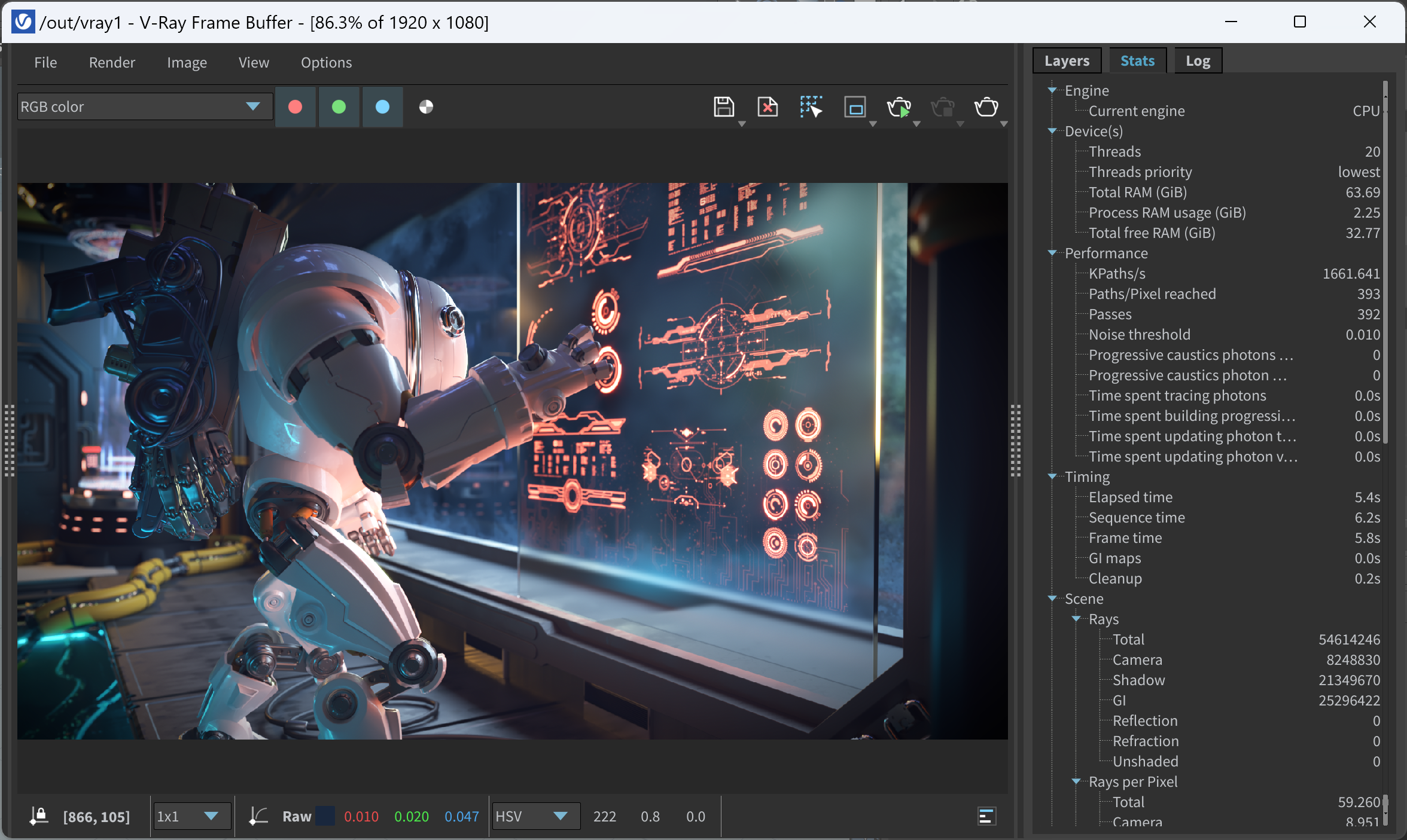The width and height of the screenshot is (1407, 840).
Task: Collapse the Scene section
Action: click(x=1052, y=598)
